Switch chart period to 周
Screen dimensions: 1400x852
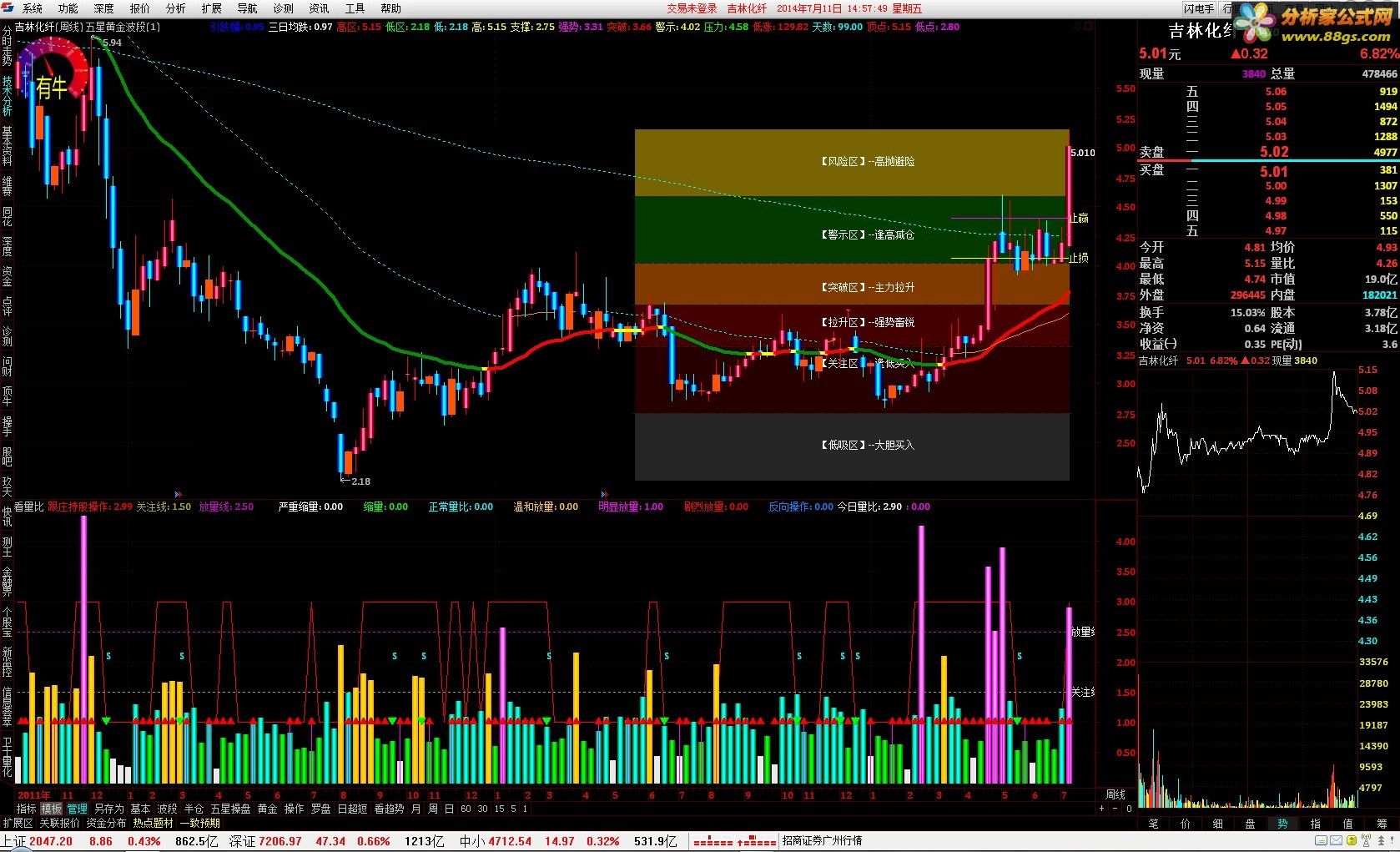click(432, 809)
